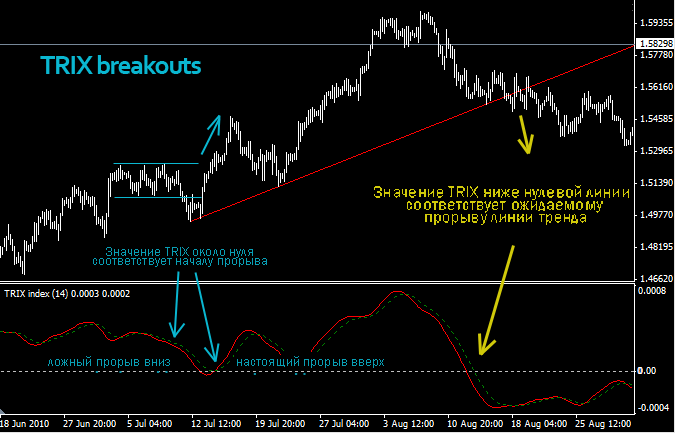The image size is (675, 434).
Task: Select the 'Значение TRIX около нуля' text annotation
Action: click(180, 251)
